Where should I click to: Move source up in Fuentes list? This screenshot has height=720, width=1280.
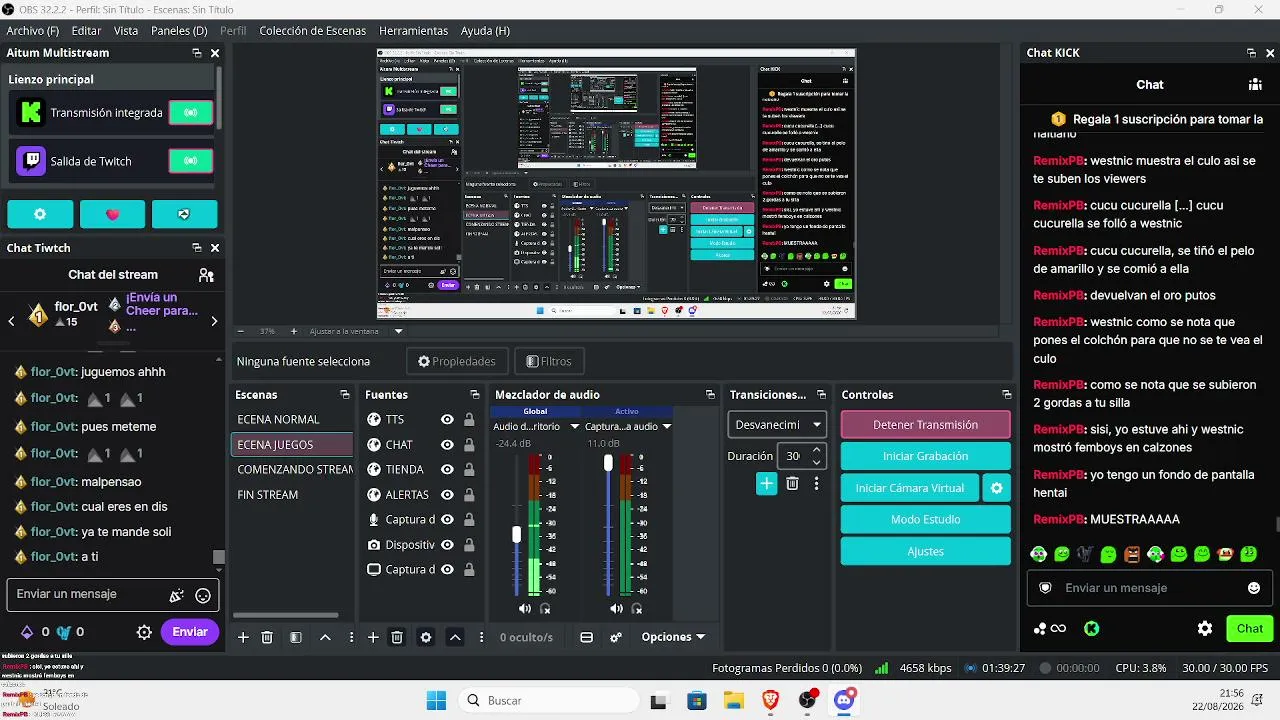pyautogui.click(x=455, y=637)
